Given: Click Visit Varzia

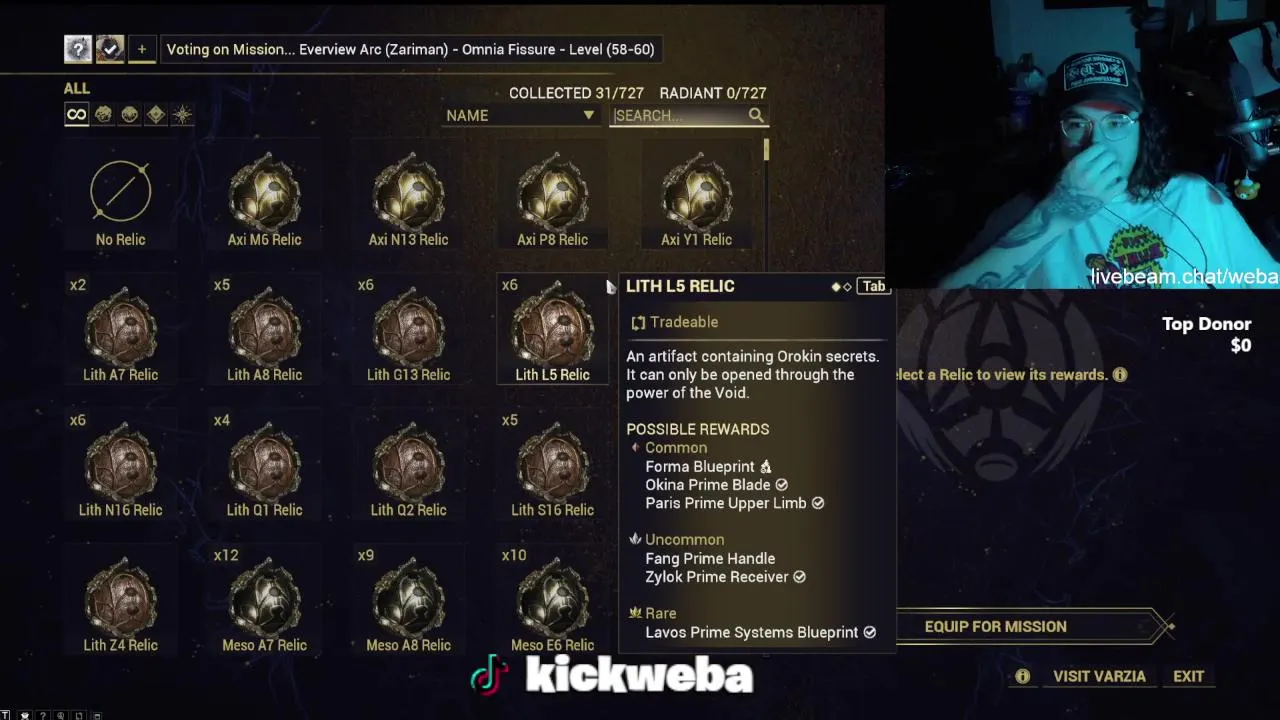Looking at the screenshot, I should [1099, 676].
